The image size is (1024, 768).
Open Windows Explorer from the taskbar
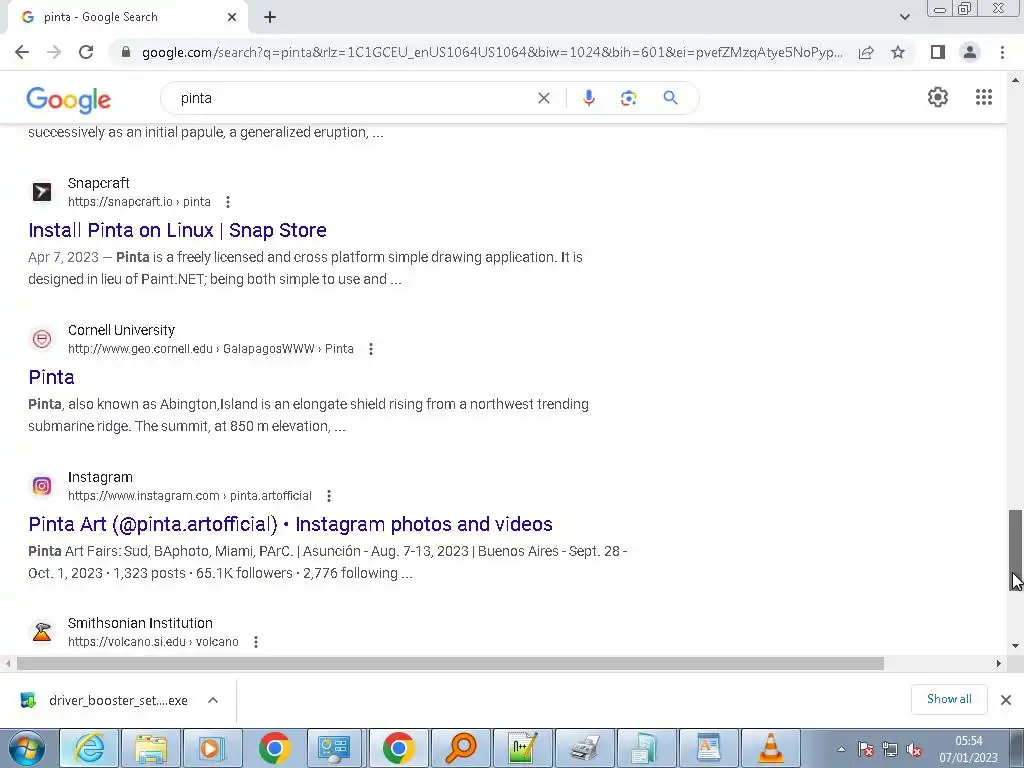[151, 748]
